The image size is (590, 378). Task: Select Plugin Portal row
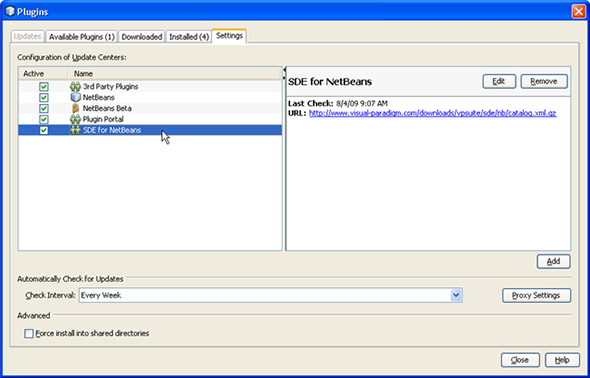pyautogui.click(x=150, y=119)
